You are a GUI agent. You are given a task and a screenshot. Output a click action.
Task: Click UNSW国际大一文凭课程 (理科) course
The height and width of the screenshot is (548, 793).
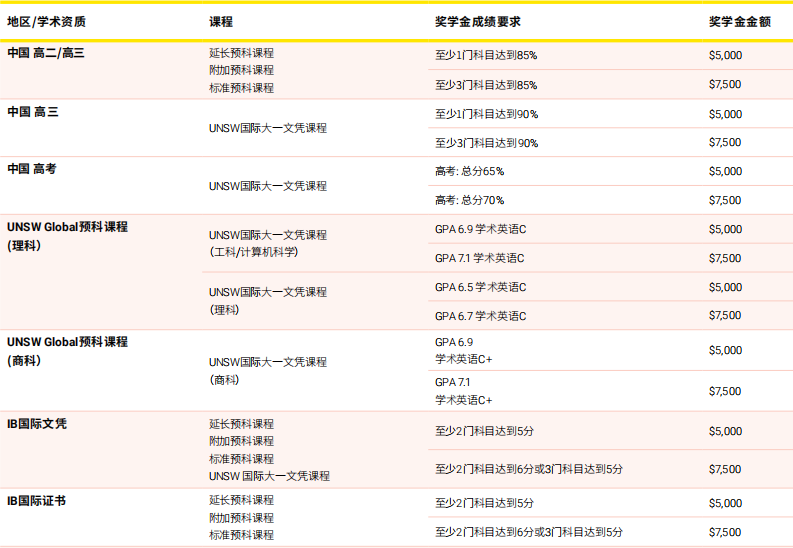point(268,301)
